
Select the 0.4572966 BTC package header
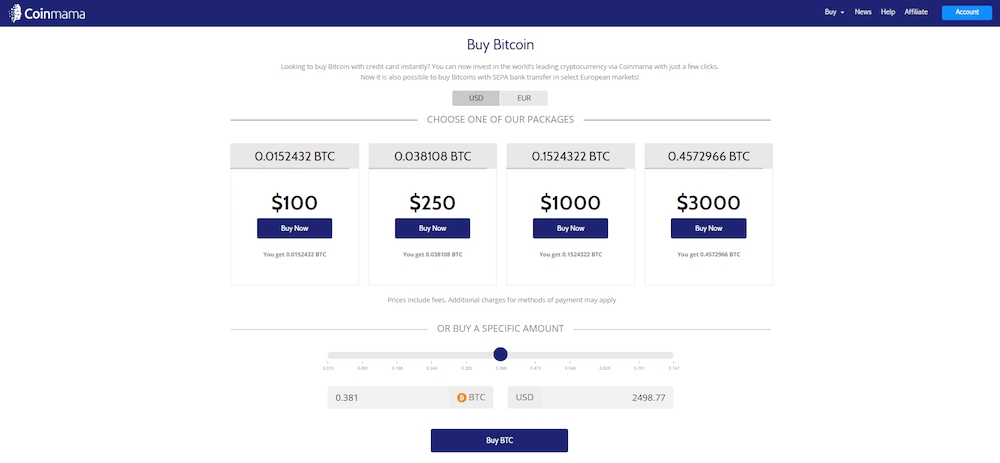coord(708,156)
